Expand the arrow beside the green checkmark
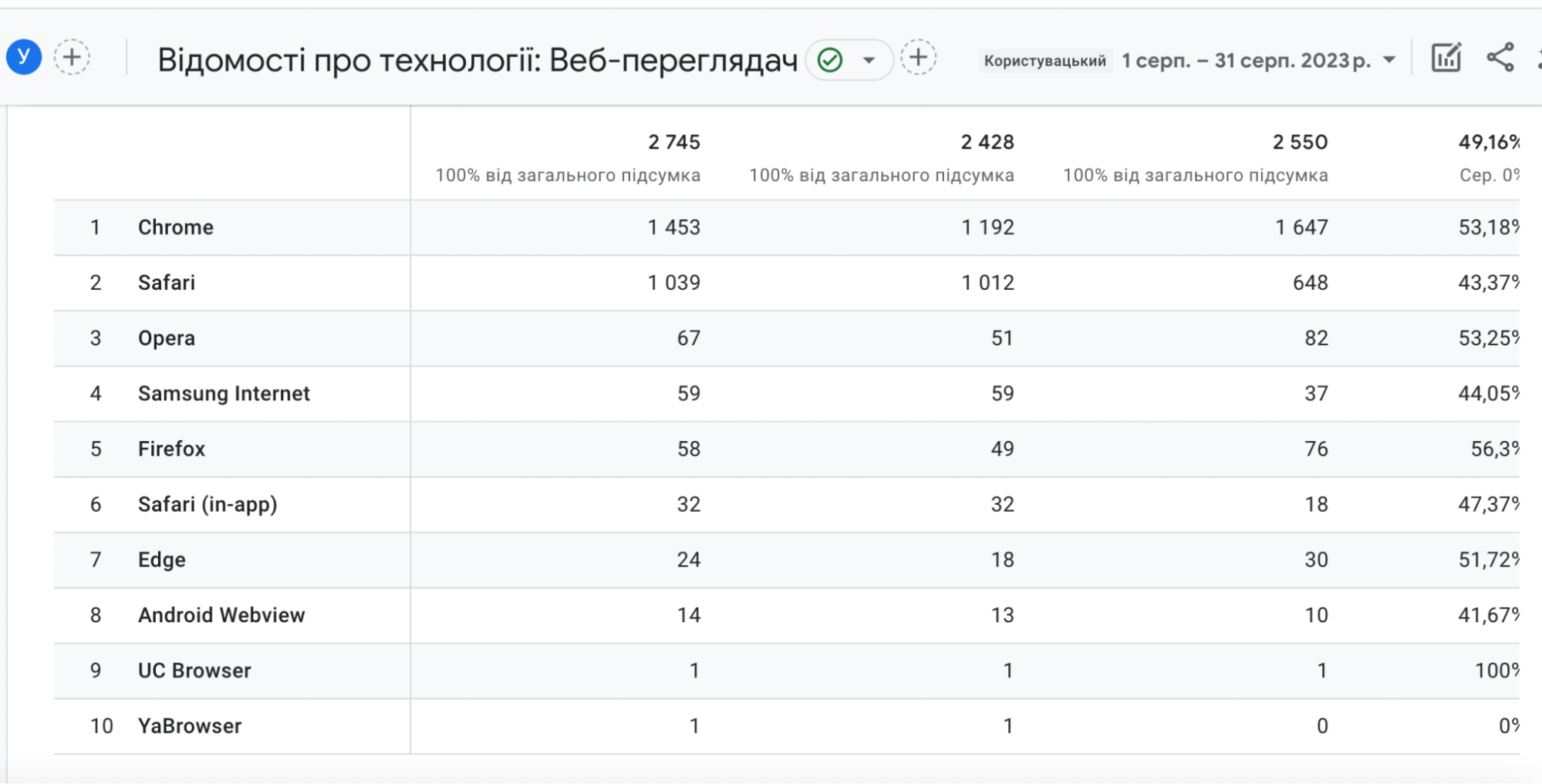Image resolution: width=1542 pixels, height=784 pixels. (x=869, y=59)
